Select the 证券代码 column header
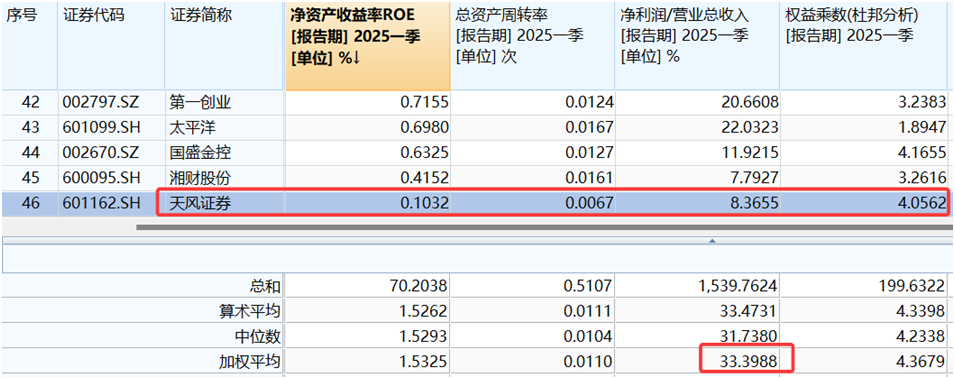 coord(111,46)
